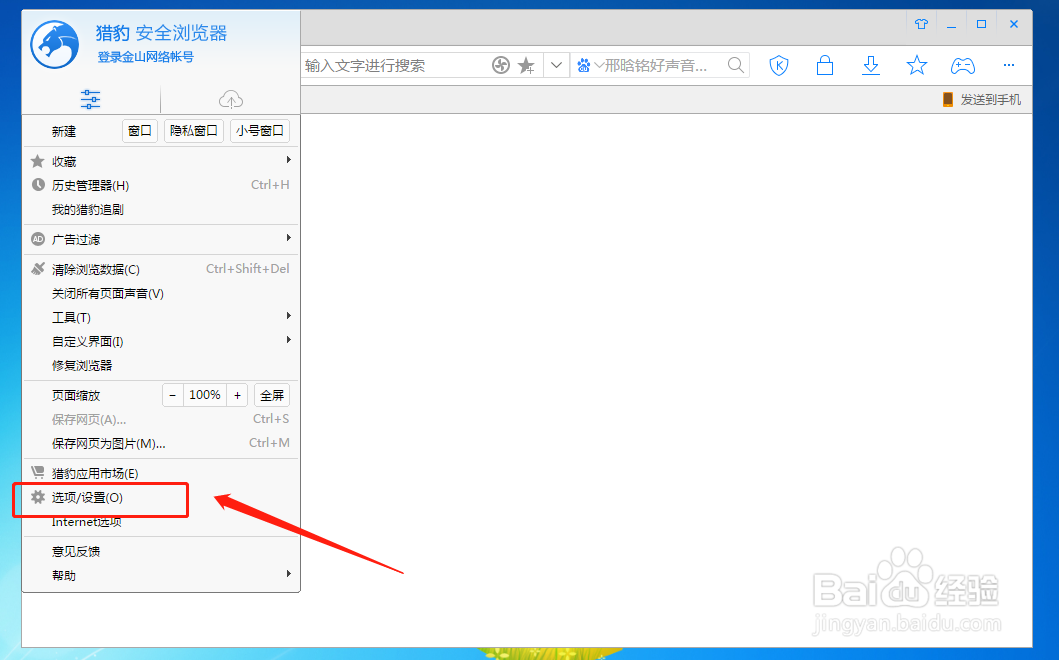Click the Liebao cheetah logo avatar
Screen dimensions: 1059x660
point(55,45)
